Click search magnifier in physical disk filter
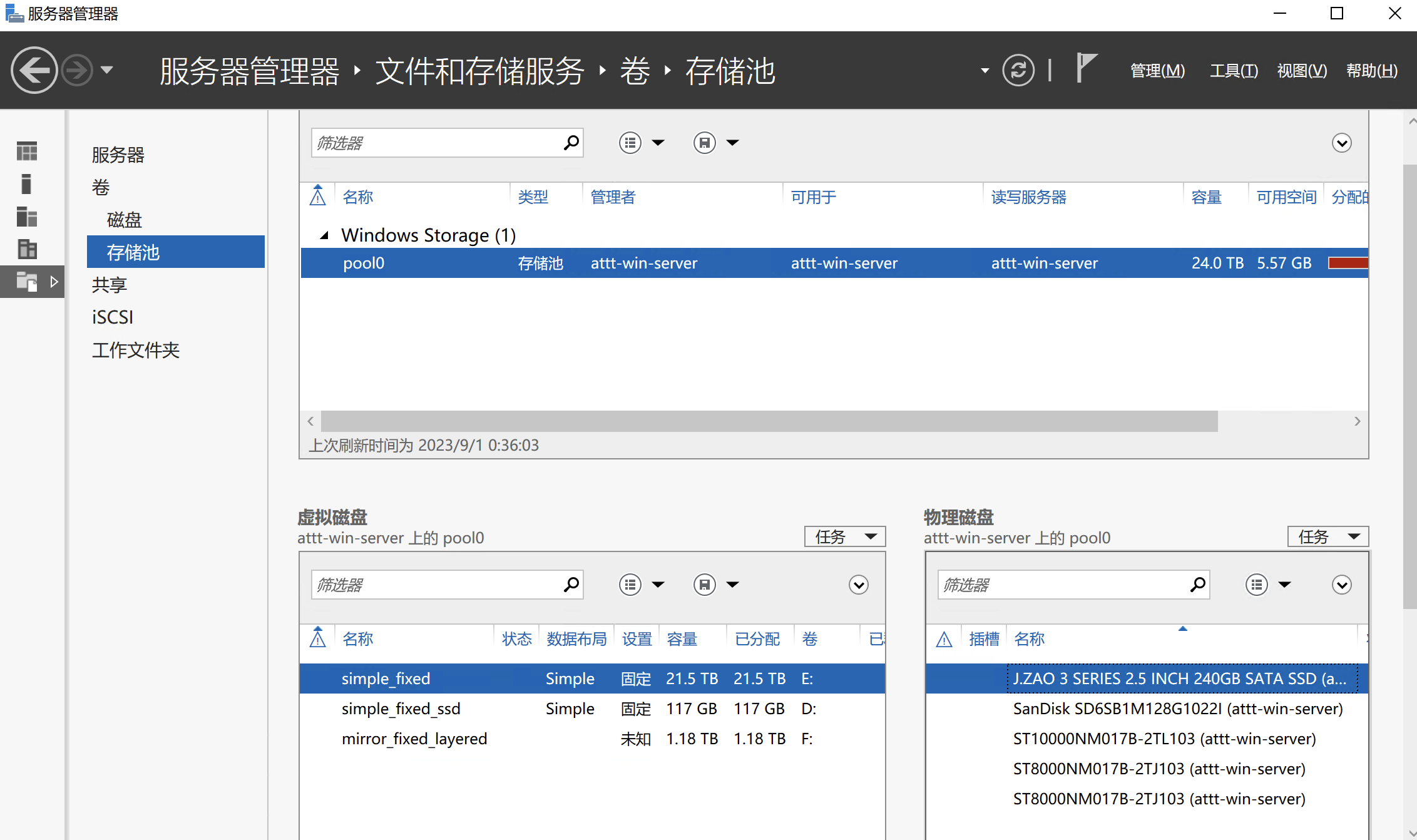This screenshot has width=1417, height=840. [1197, 585]
